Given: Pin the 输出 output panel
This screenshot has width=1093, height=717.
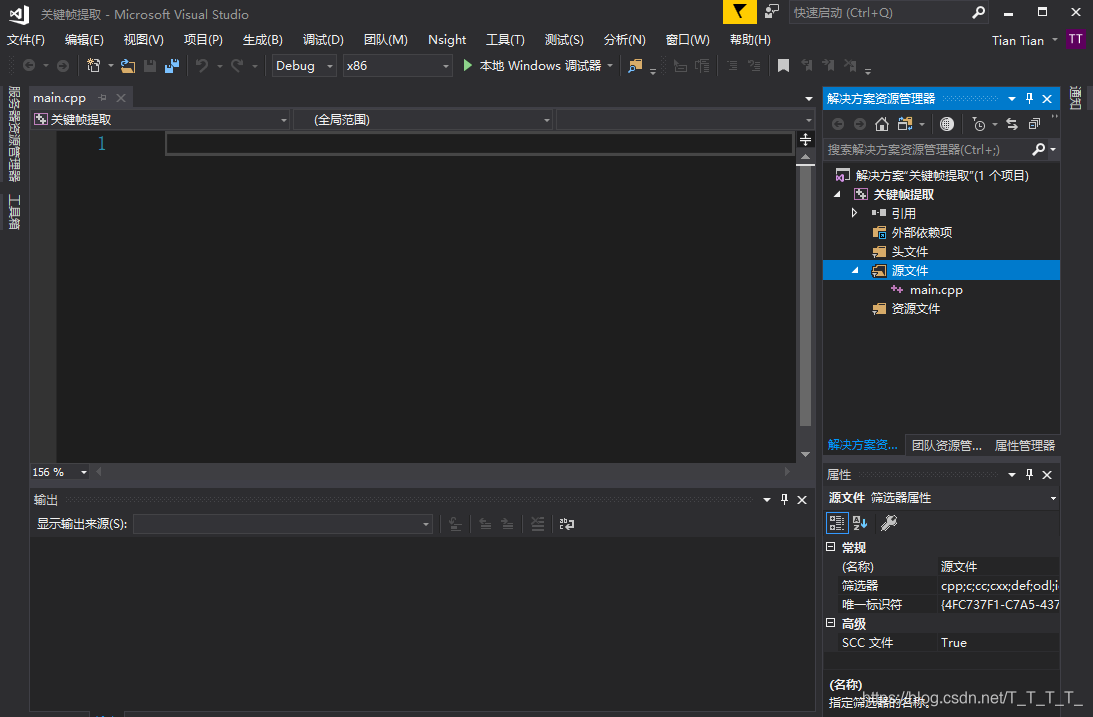Looking at the screenshot, I should coord(784,500).
